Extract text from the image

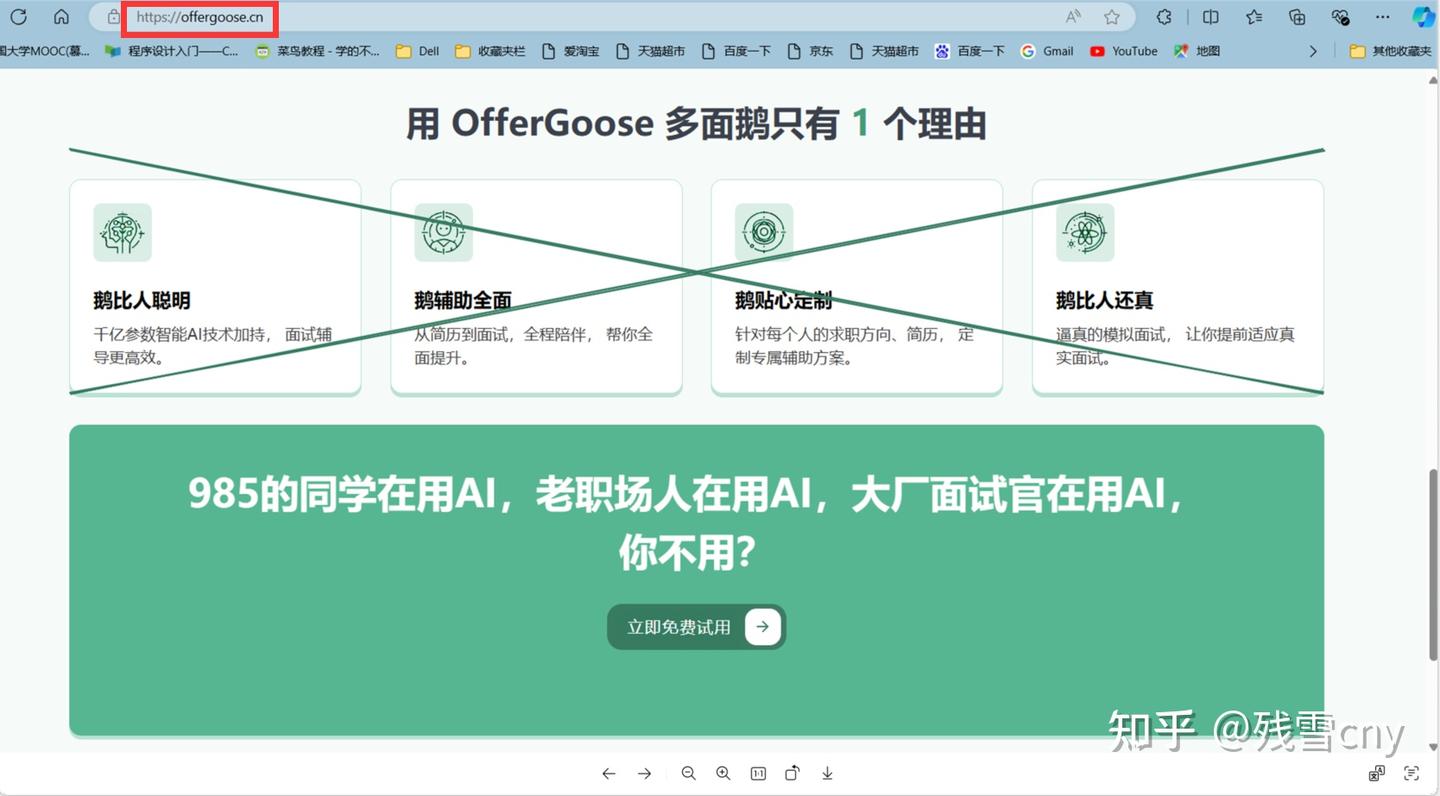point(1411,773)
